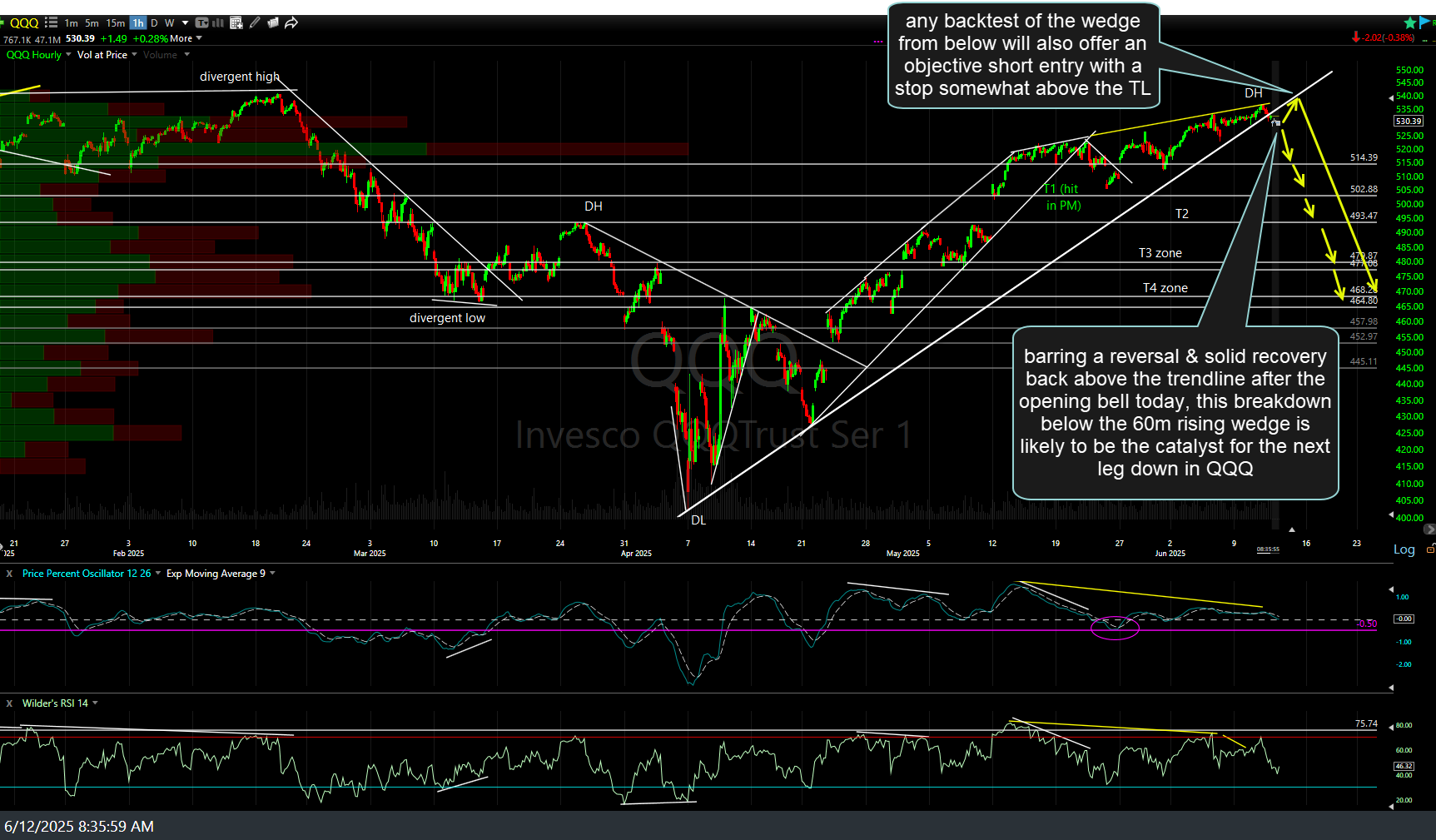The width and height of the screenshot is (1436, 840).
Task: Enable Log price scaling at bottom right
Action: [1404, 549]
